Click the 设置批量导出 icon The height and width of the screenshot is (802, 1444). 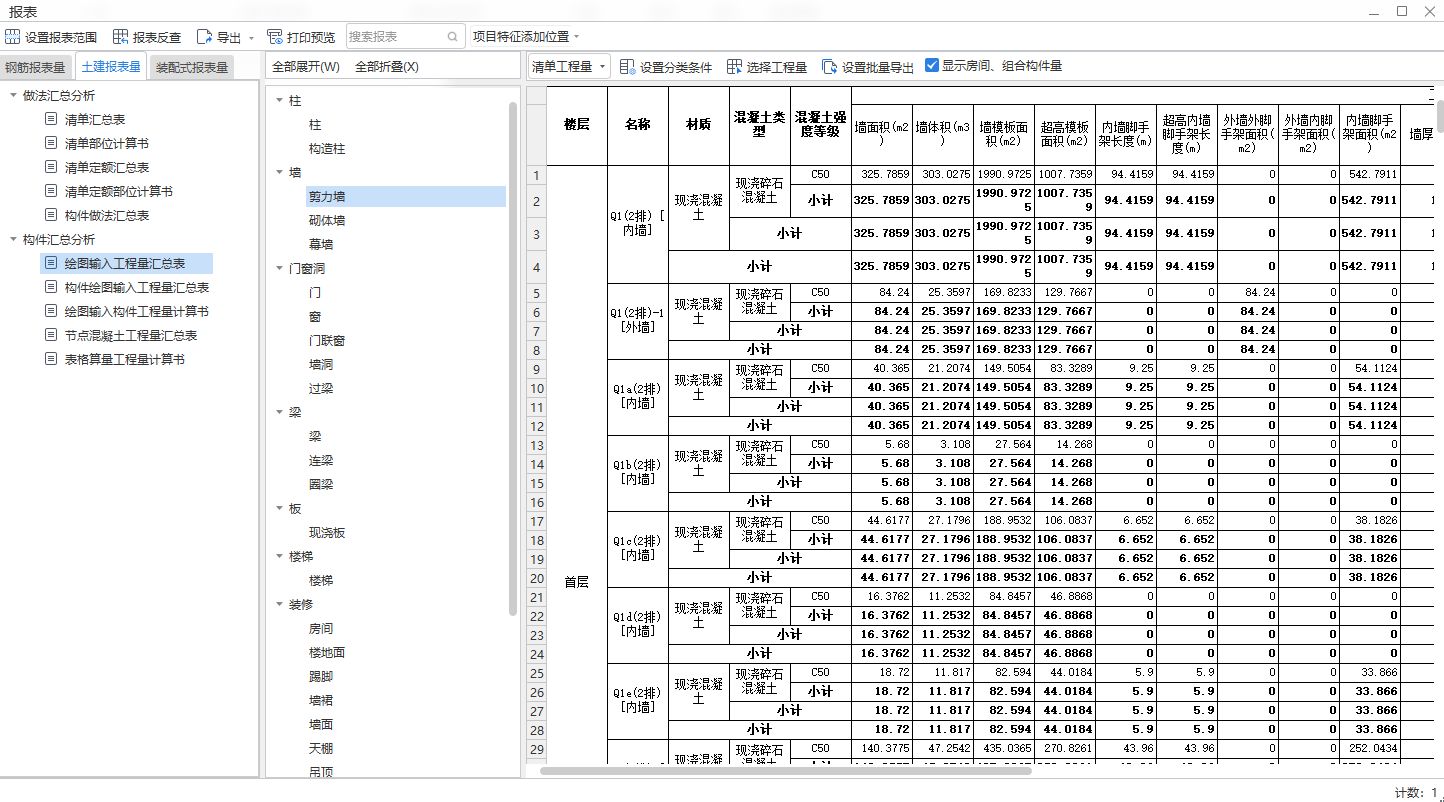(830, 66)
